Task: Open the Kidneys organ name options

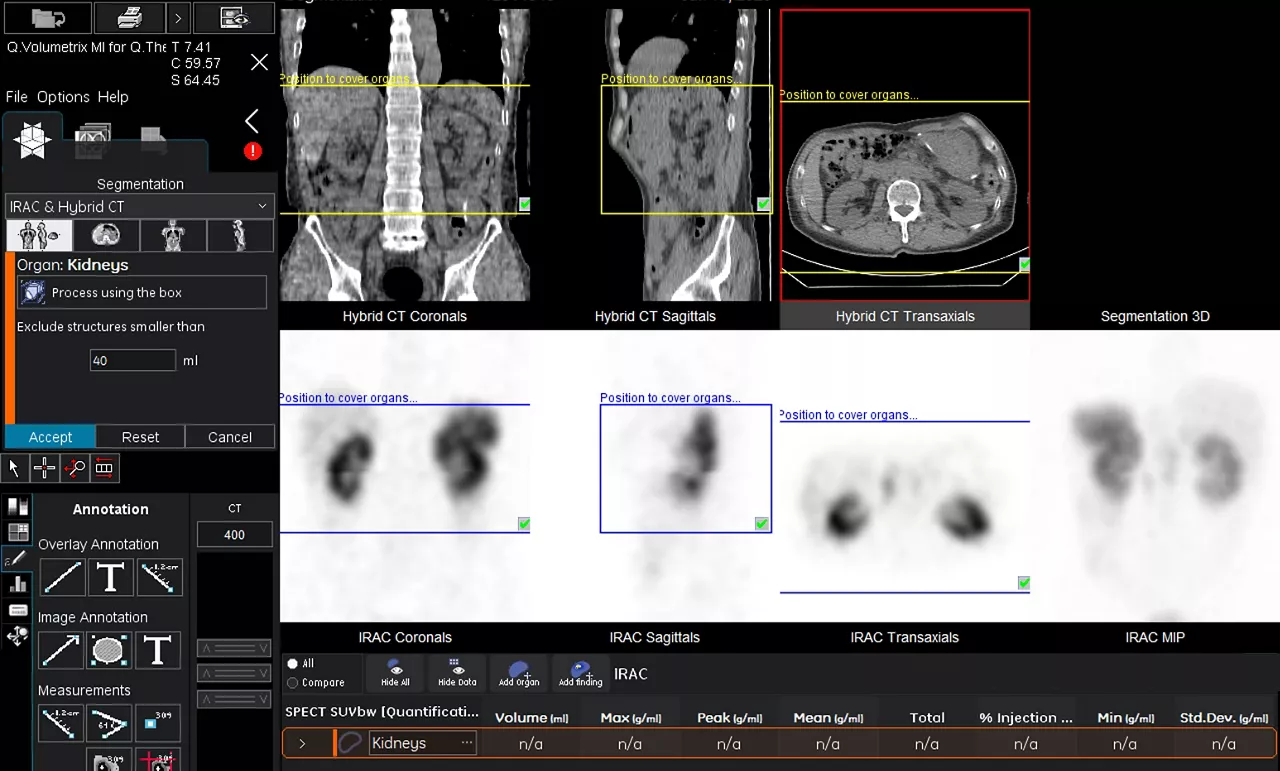Action: (x=466, y=743)
